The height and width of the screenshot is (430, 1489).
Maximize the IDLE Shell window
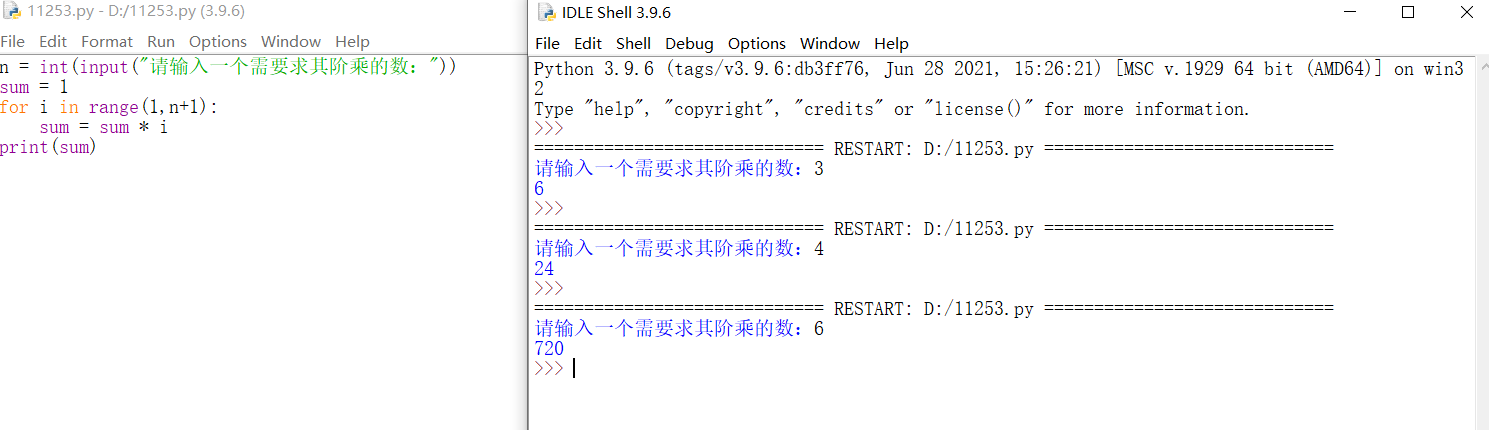pyautogui.click(x=1408, y=12)
